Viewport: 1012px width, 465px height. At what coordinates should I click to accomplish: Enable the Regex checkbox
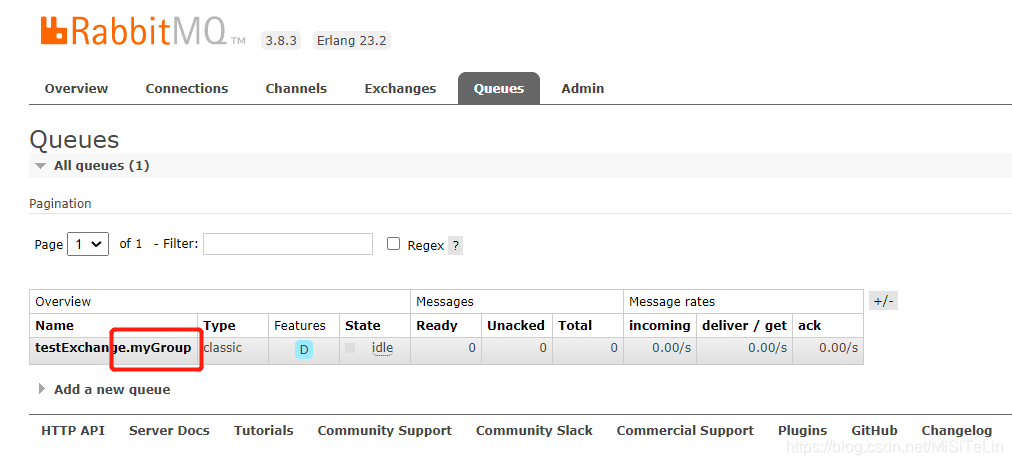(394, 244)
